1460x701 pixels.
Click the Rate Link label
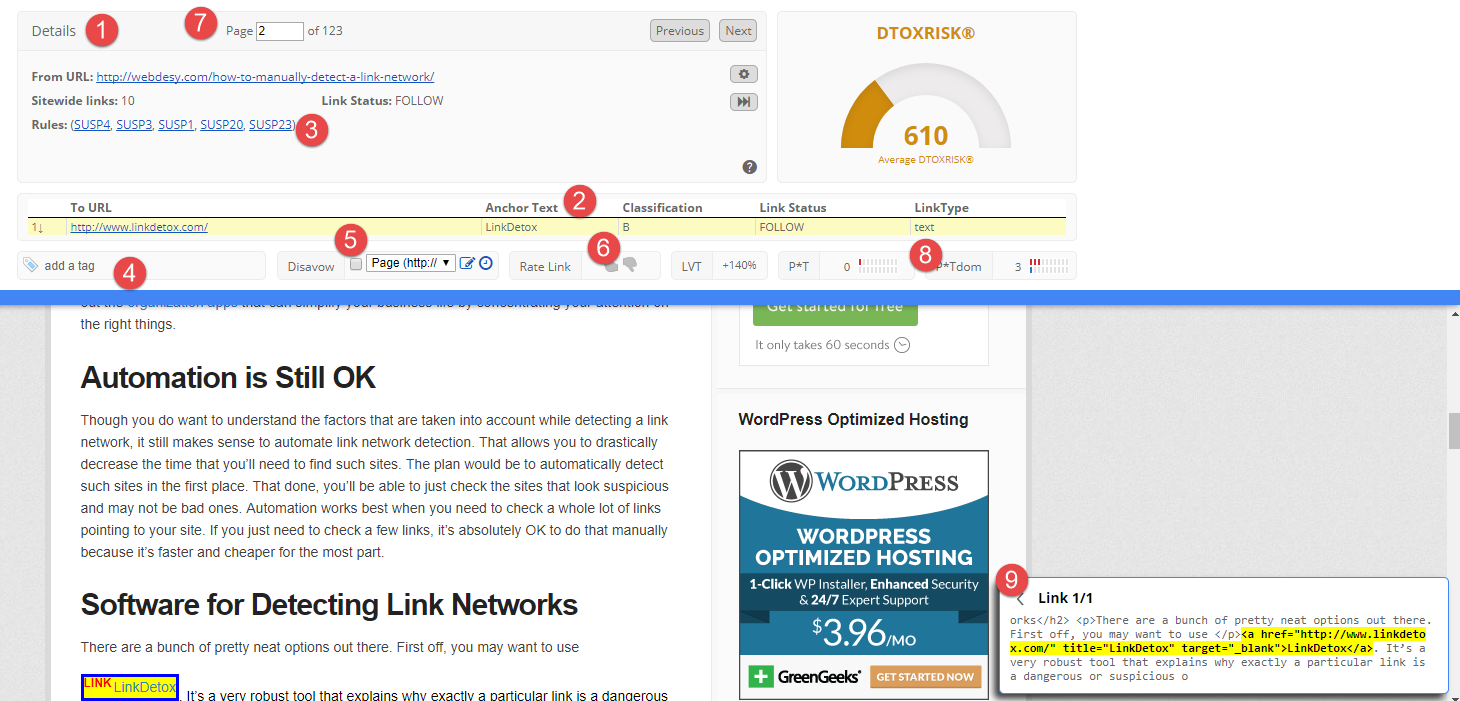(x=545, y=266)
